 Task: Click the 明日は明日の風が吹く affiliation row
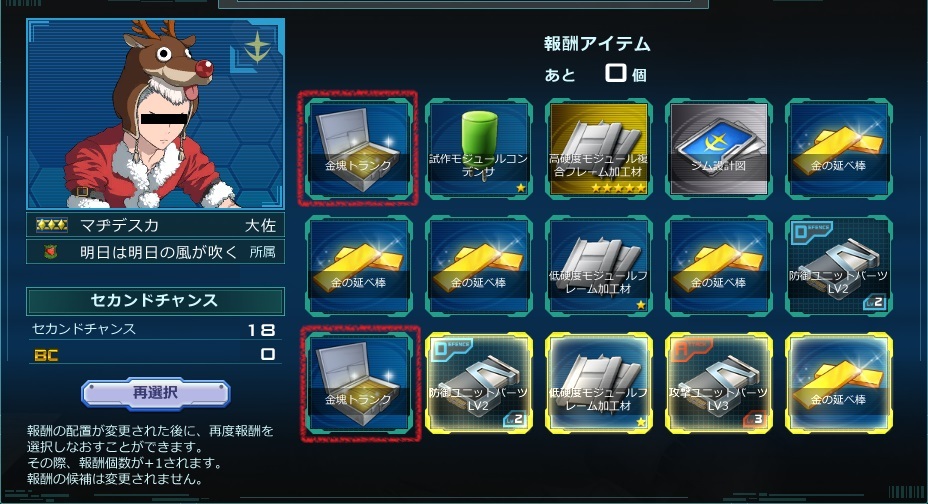[155, 252]
